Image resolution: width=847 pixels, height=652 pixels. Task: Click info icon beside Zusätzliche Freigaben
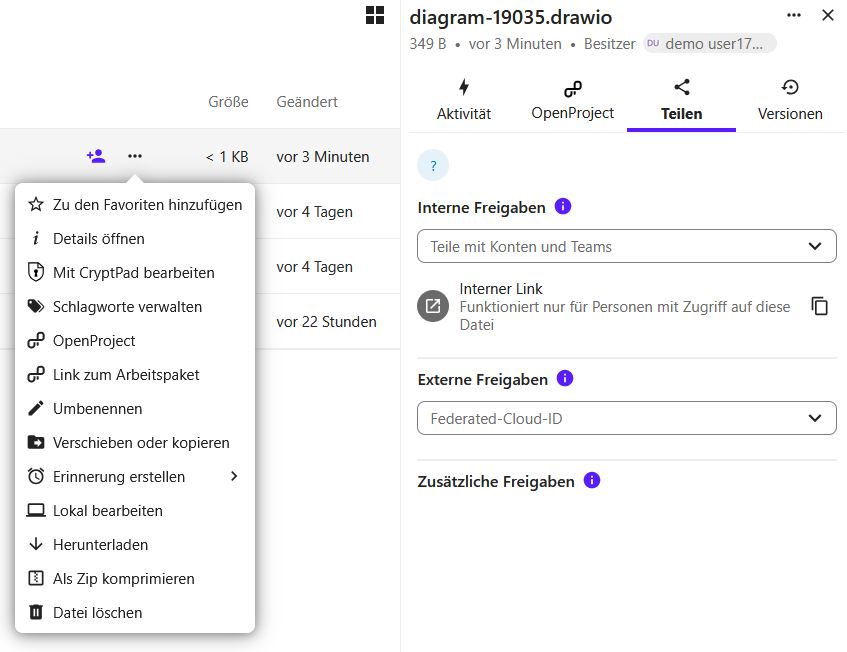pos(592,480)
